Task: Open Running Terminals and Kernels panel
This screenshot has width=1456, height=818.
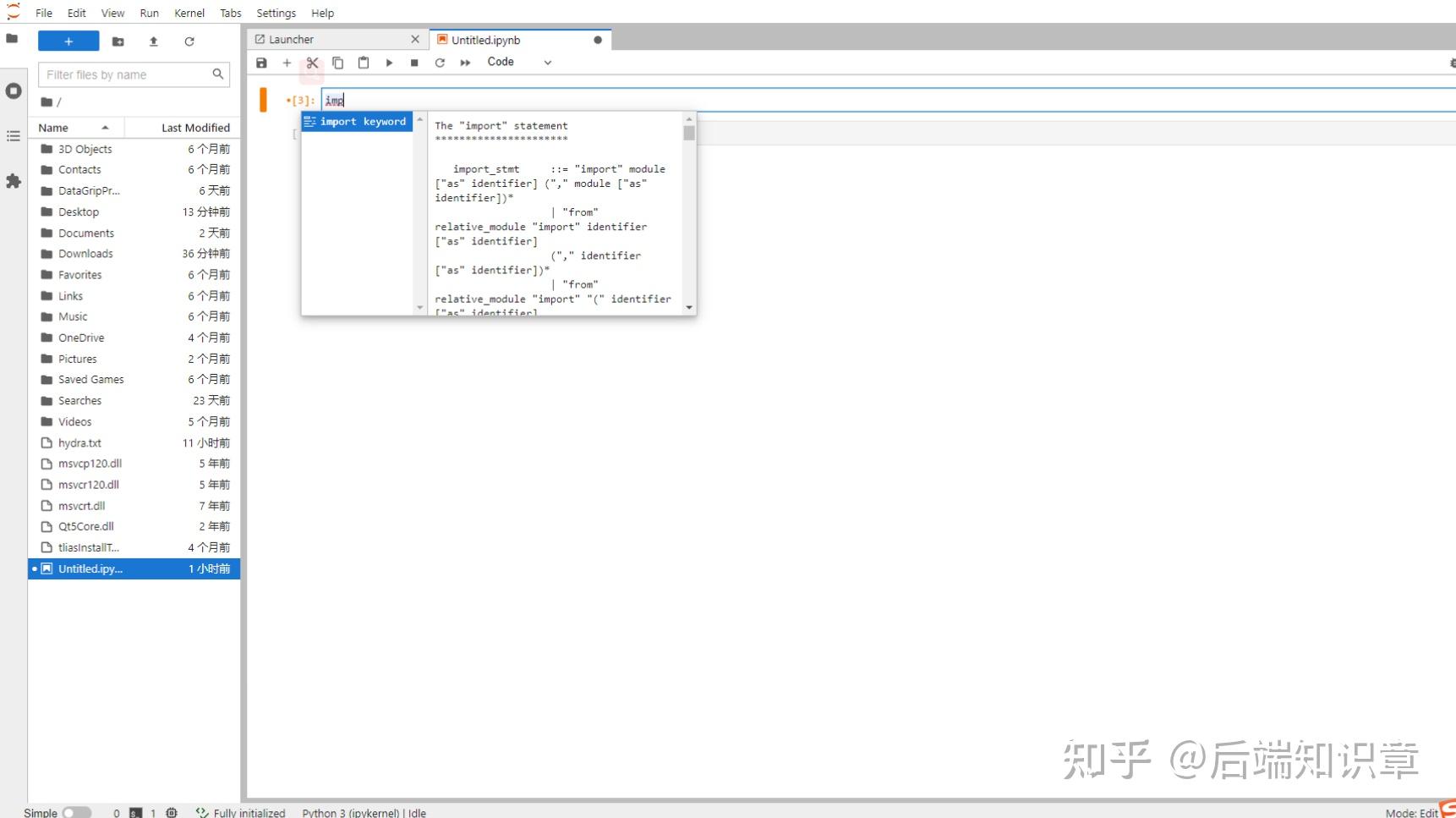Action: pos(13,91)
